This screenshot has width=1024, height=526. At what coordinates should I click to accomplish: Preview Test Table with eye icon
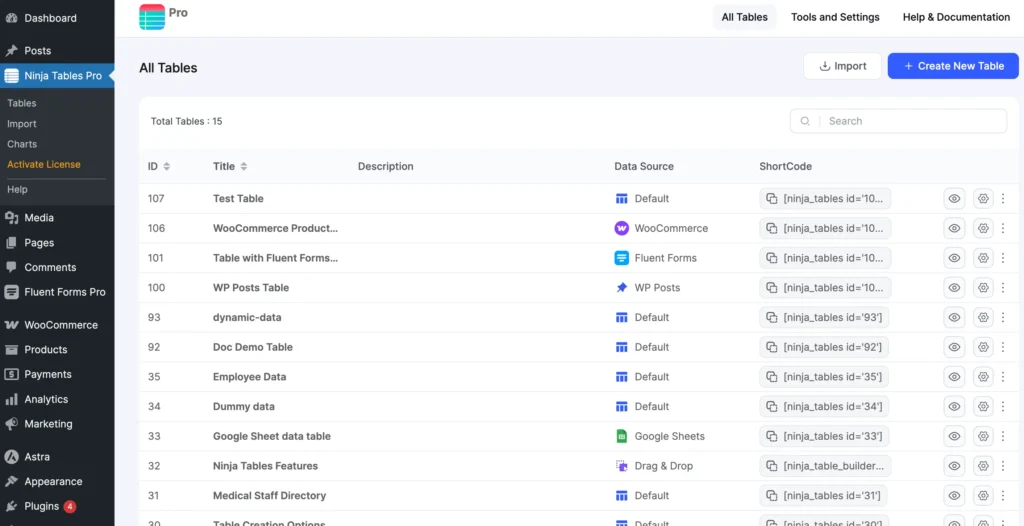point(954,199)
